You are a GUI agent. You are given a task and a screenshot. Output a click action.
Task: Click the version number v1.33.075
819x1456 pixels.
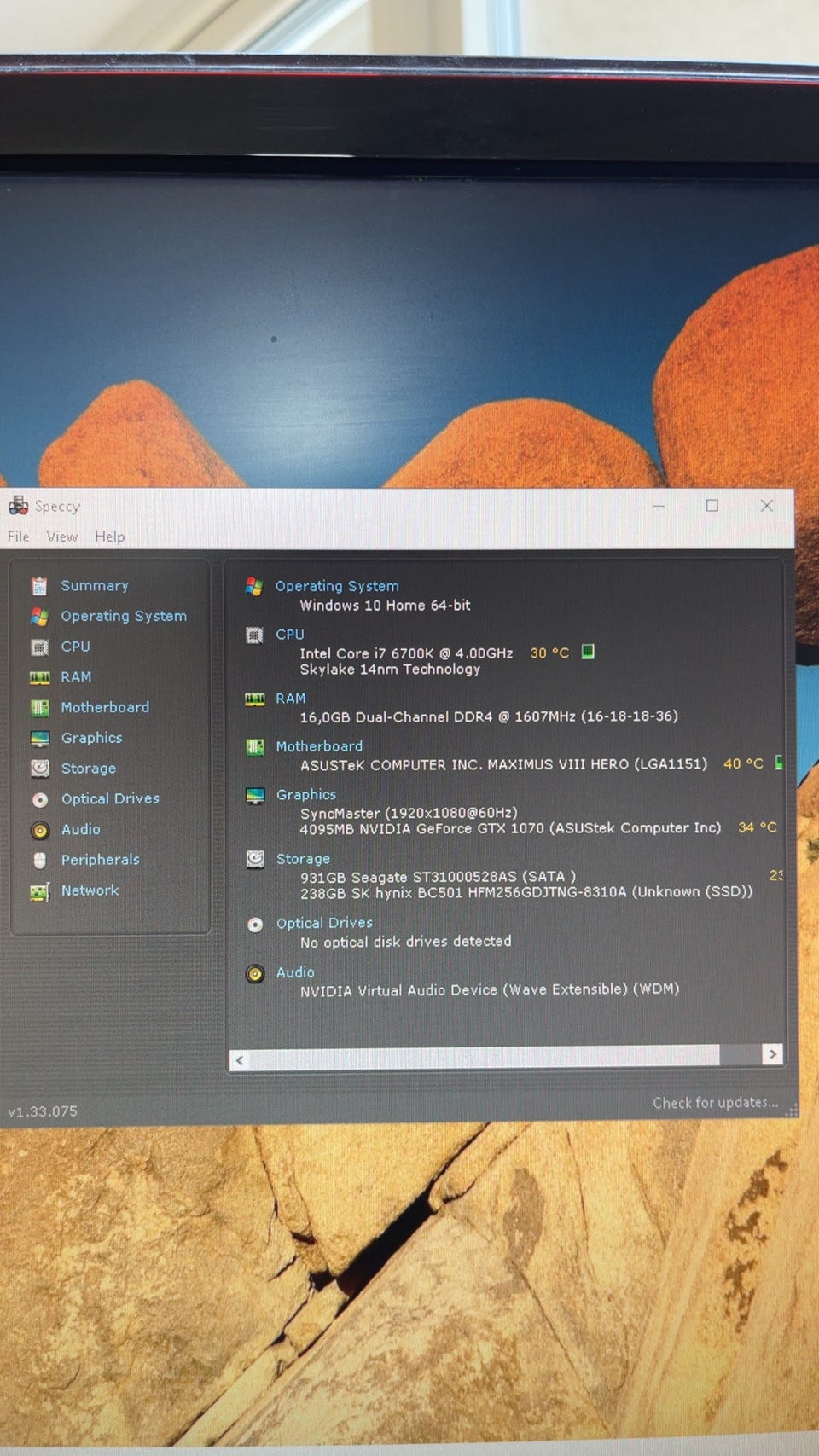pyautogui.click(x=43, y=1111)
